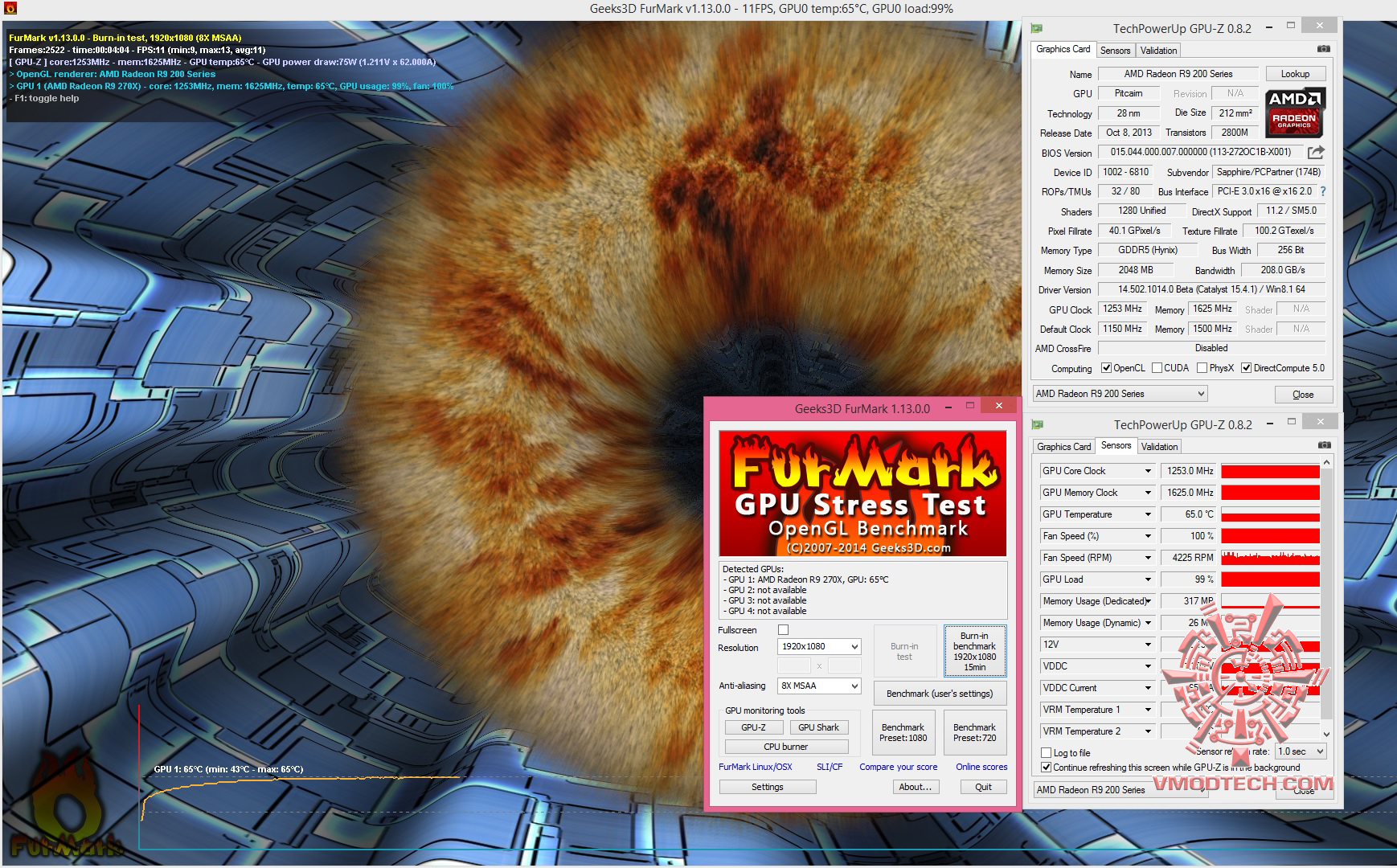Click the GPU Temperature sensor graph bar

(1270, 514)
